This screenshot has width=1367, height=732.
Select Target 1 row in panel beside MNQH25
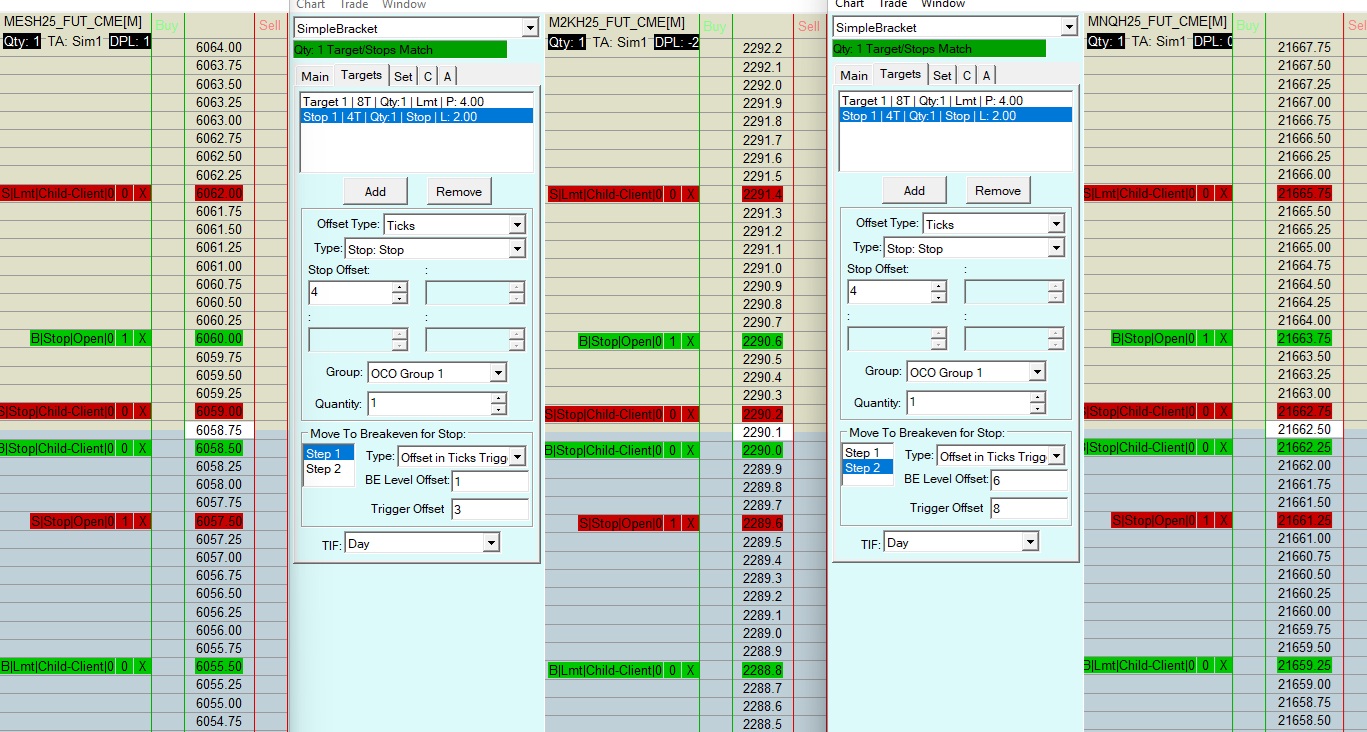click(x=956, y=101)
